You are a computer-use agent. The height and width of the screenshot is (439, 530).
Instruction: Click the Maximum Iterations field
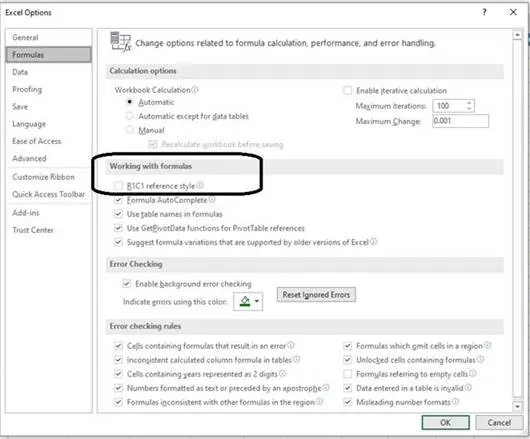click(x=449, y=106)
